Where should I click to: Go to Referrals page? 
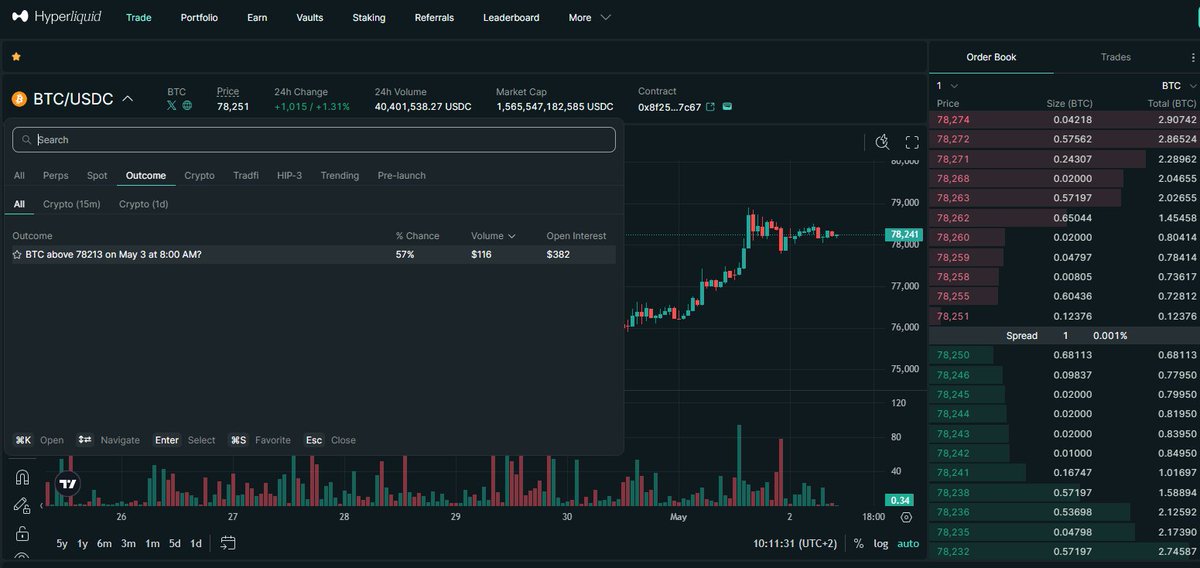tap(434, 17)
